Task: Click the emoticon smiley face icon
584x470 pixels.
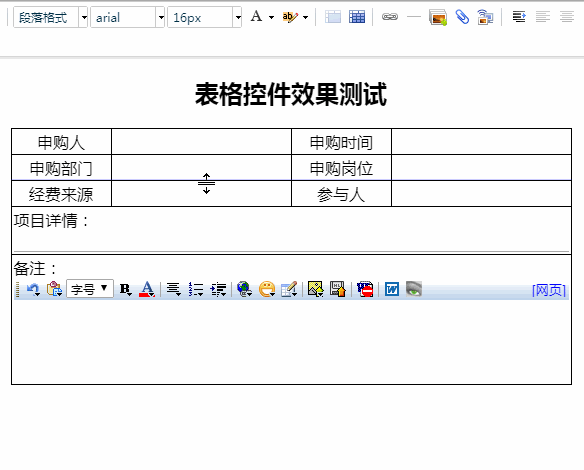Action: click(x=267, y=289)
